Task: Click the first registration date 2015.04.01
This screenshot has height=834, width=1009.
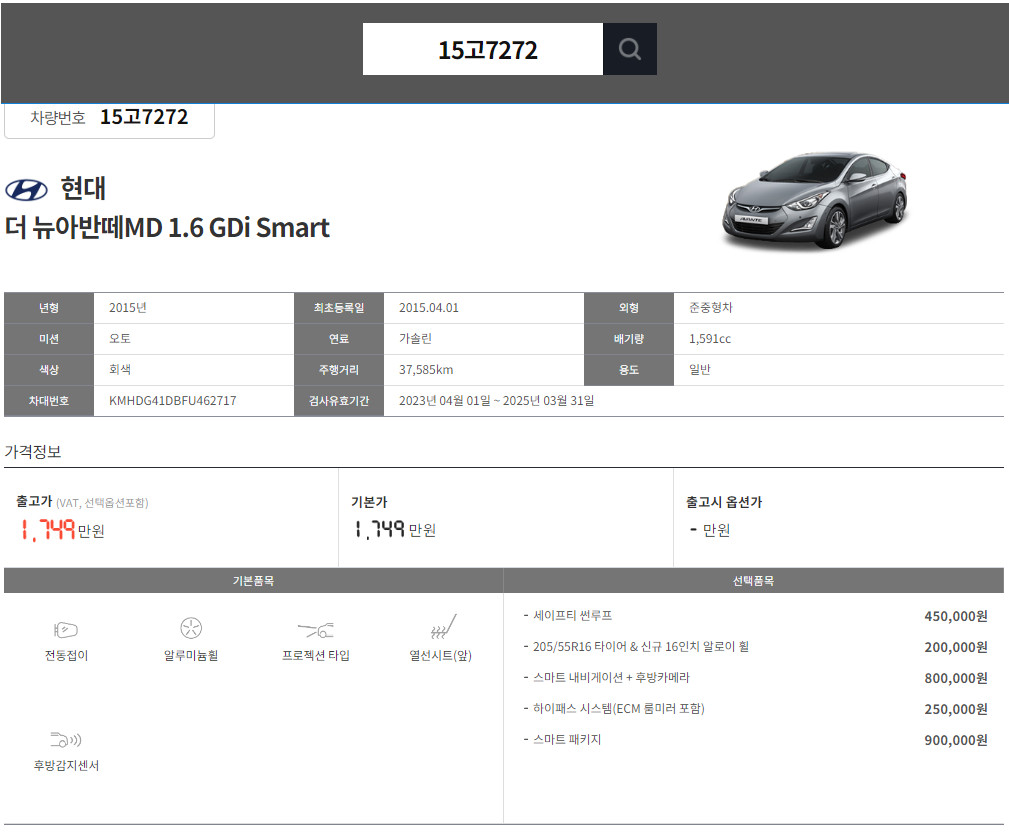Action: [429, 308]
